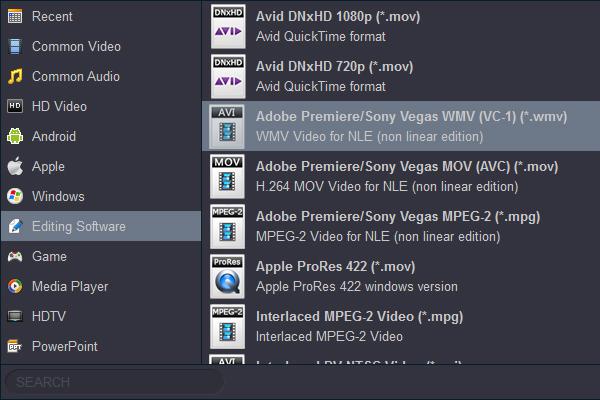This screenshot has width=600, height=400.
Task: Click the 'Interlaced MPEG-2 Video' description line
Action: point(329,337)
